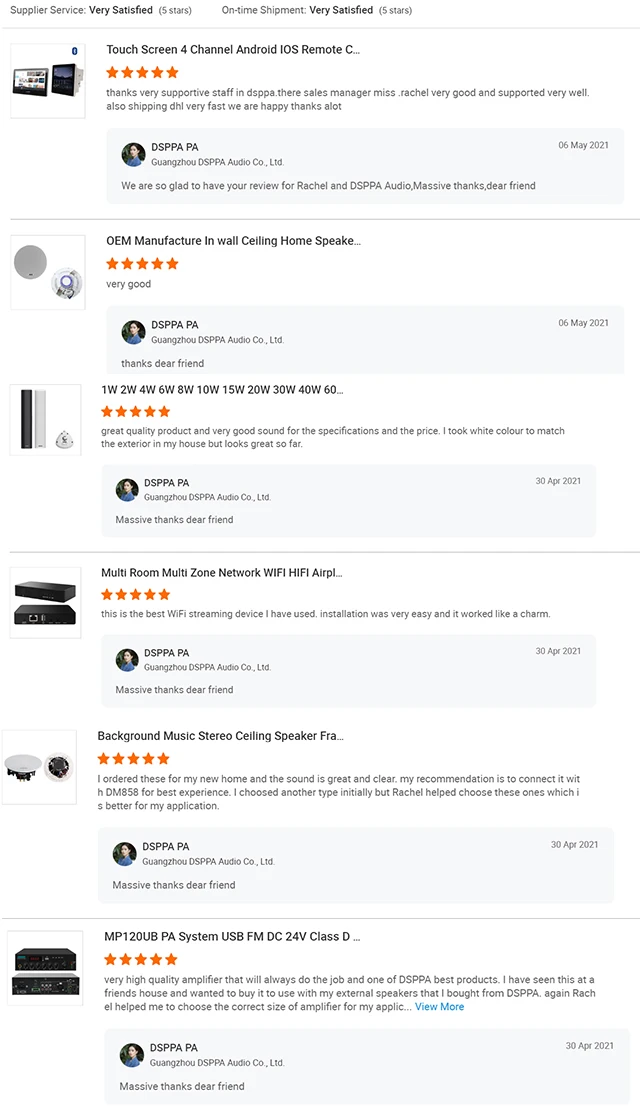Click star rating of the 'very good' review

tap(142, 264)
